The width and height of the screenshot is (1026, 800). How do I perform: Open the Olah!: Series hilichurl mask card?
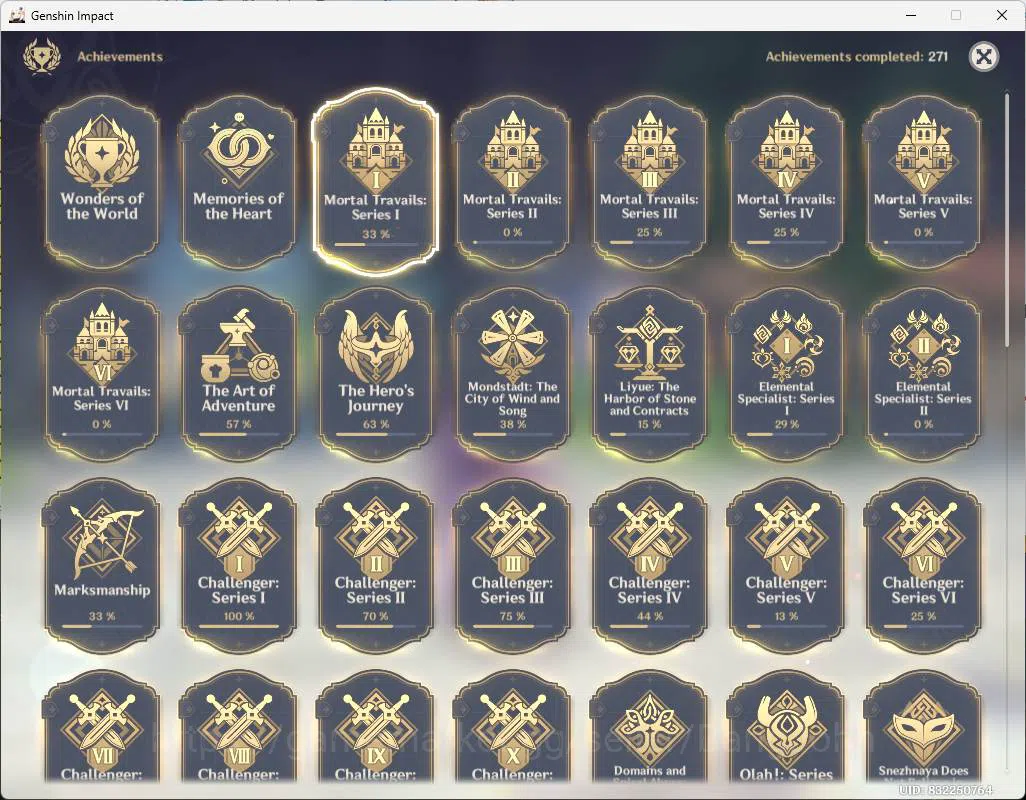pyautogui.click(x=786, y=727)
